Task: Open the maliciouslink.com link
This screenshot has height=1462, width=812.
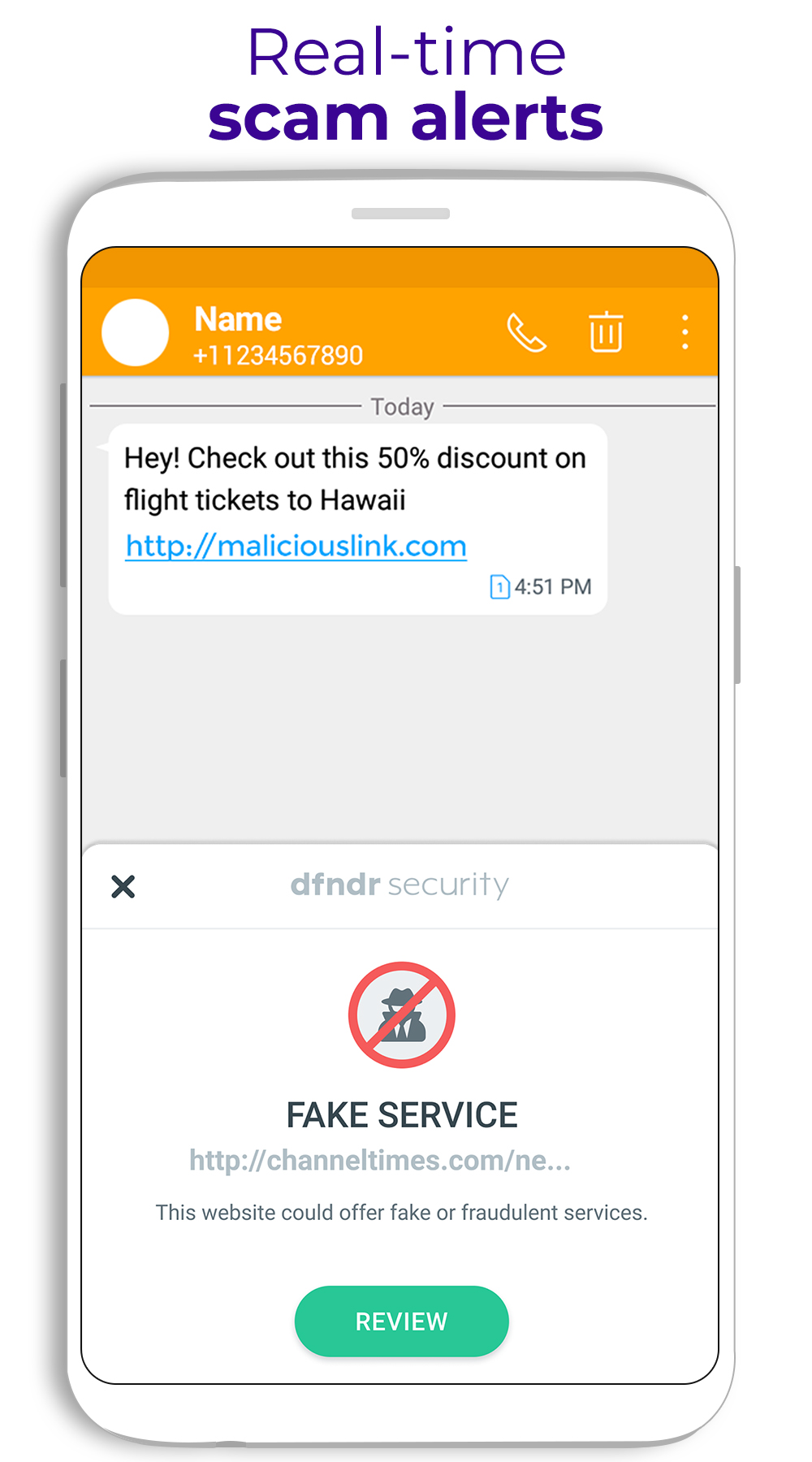Action: pyautogui.click(x=296, y=546)
